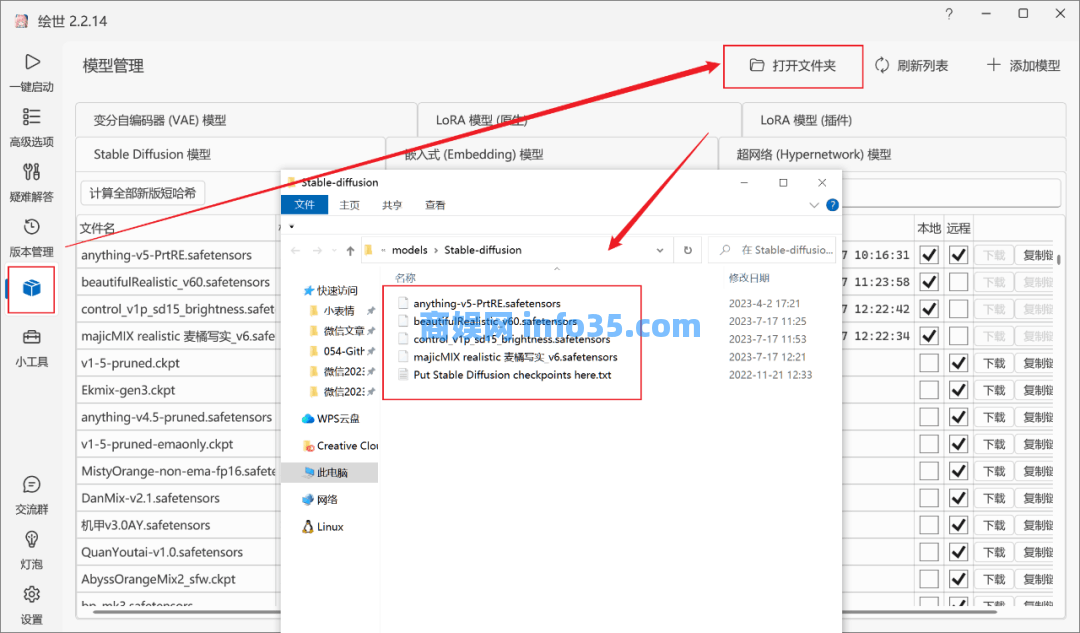Open Network in Explorer sidebar
Image resolution: width=1080 pixels, height=633 pixels.
pyautogui.click(x=320, y=499)
